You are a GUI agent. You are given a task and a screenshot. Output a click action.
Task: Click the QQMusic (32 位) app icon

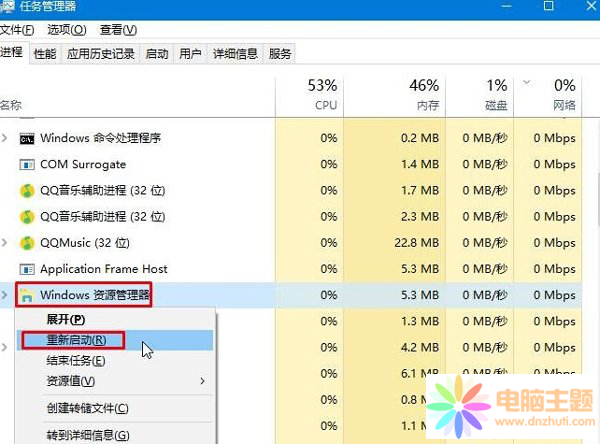coord(27,243)
